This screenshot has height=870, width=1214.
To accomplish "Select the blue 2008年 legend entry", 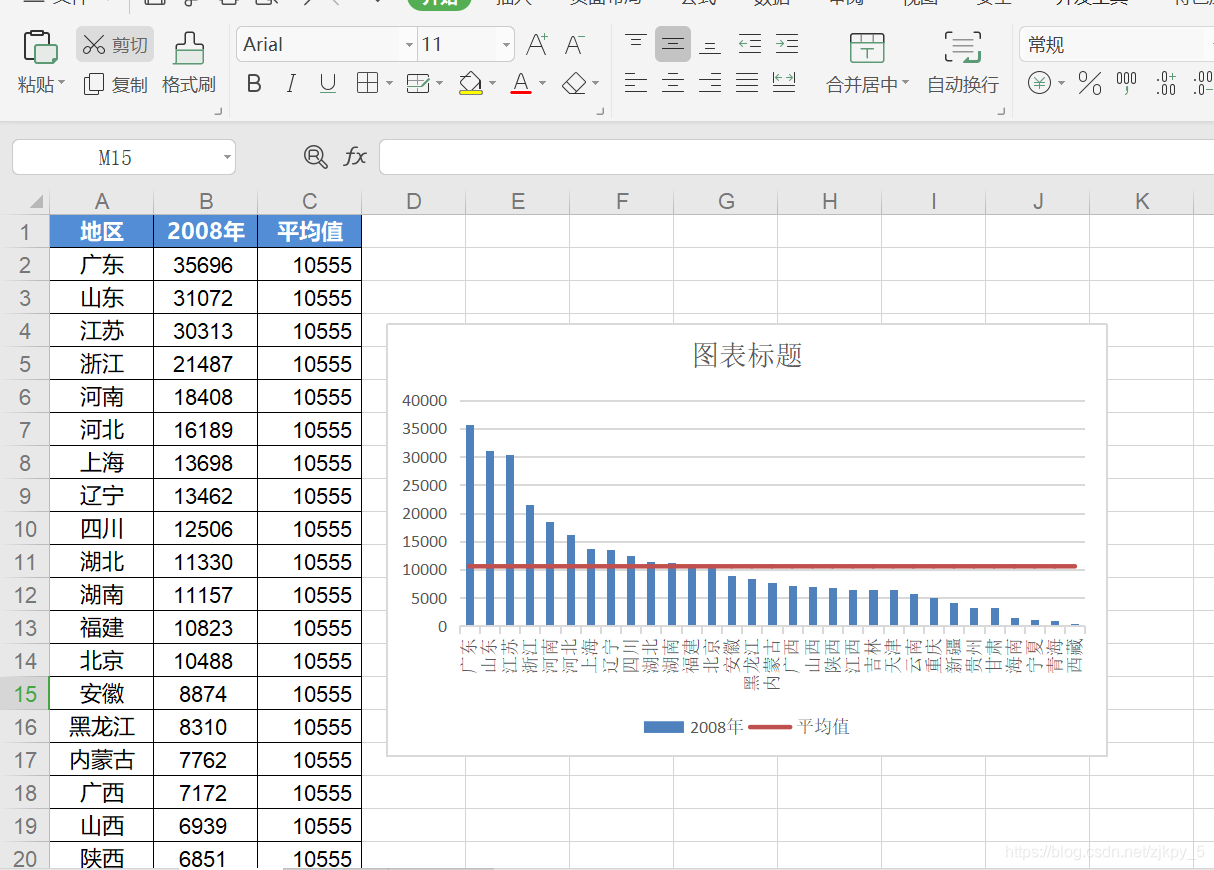I will (x=693, y=727).
